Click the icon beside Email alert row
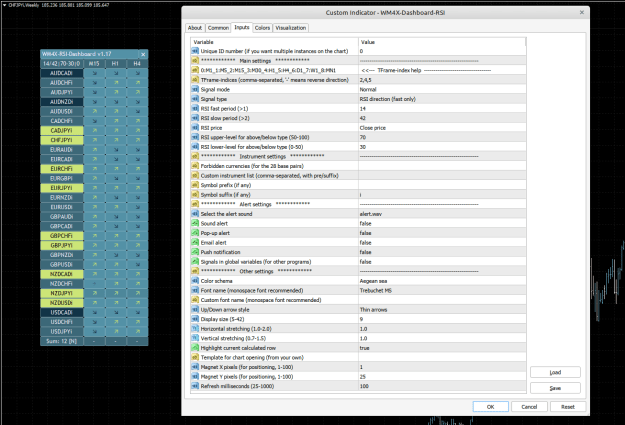Image resolution: width=625 pixels, height=425 pixels. point(195,242)
